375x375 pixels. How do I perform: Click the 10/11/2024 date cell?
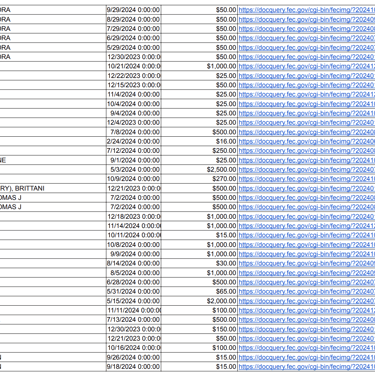click(x=134, y=235)
